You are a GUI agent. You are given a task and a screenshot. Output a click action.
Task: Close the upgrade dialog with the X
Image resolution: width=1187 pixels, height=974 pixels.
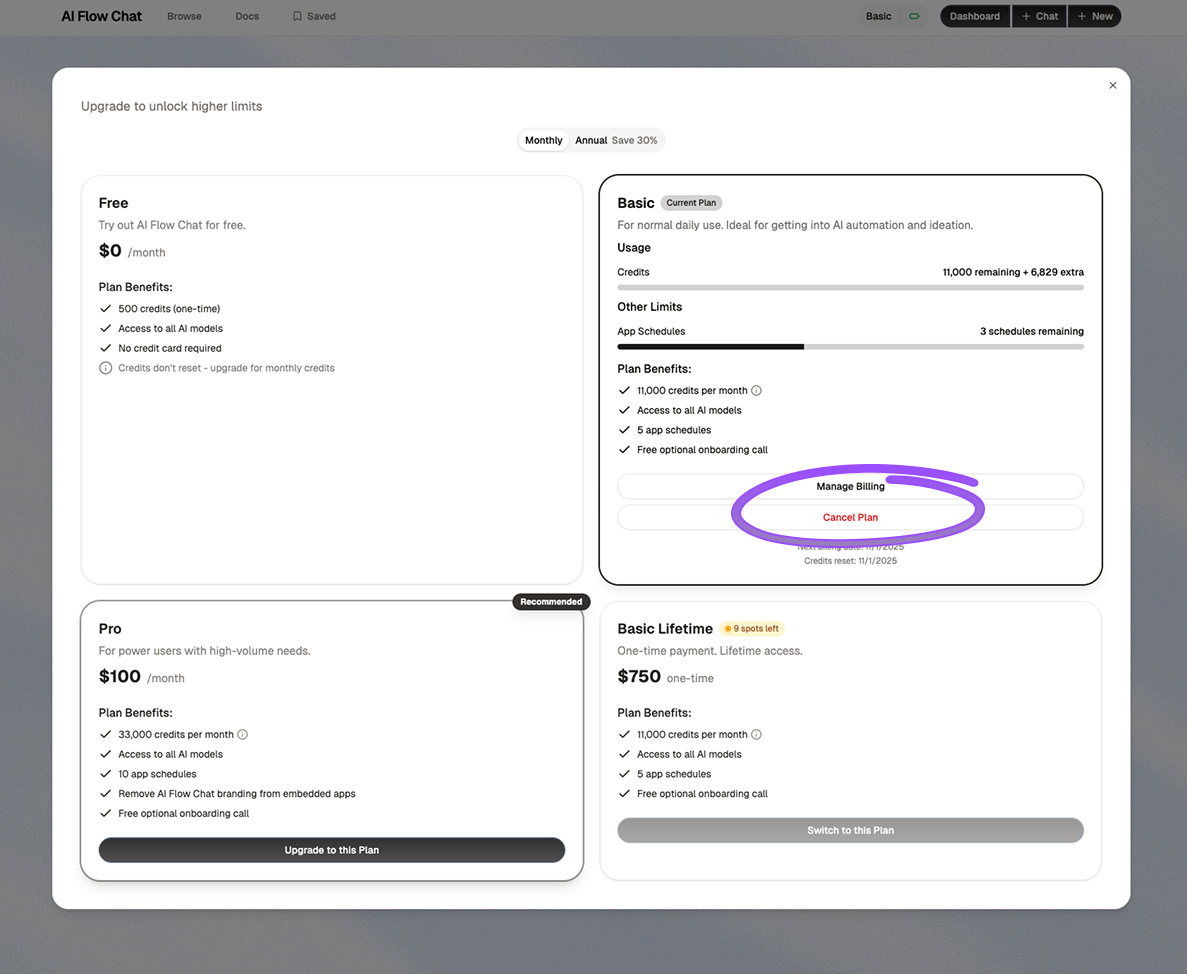pyautogui.click(x=1112, y=85)
